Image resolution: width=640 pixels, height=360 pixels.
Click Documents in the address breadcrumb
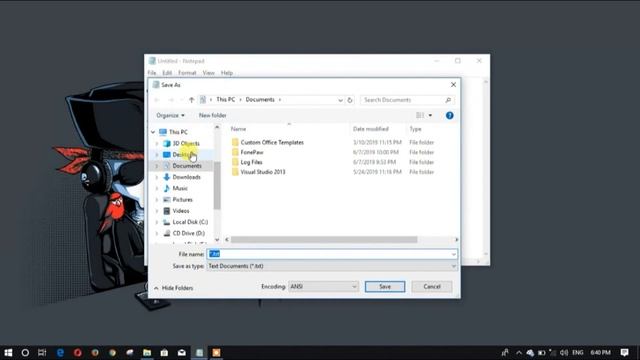(x=260, y=100)
